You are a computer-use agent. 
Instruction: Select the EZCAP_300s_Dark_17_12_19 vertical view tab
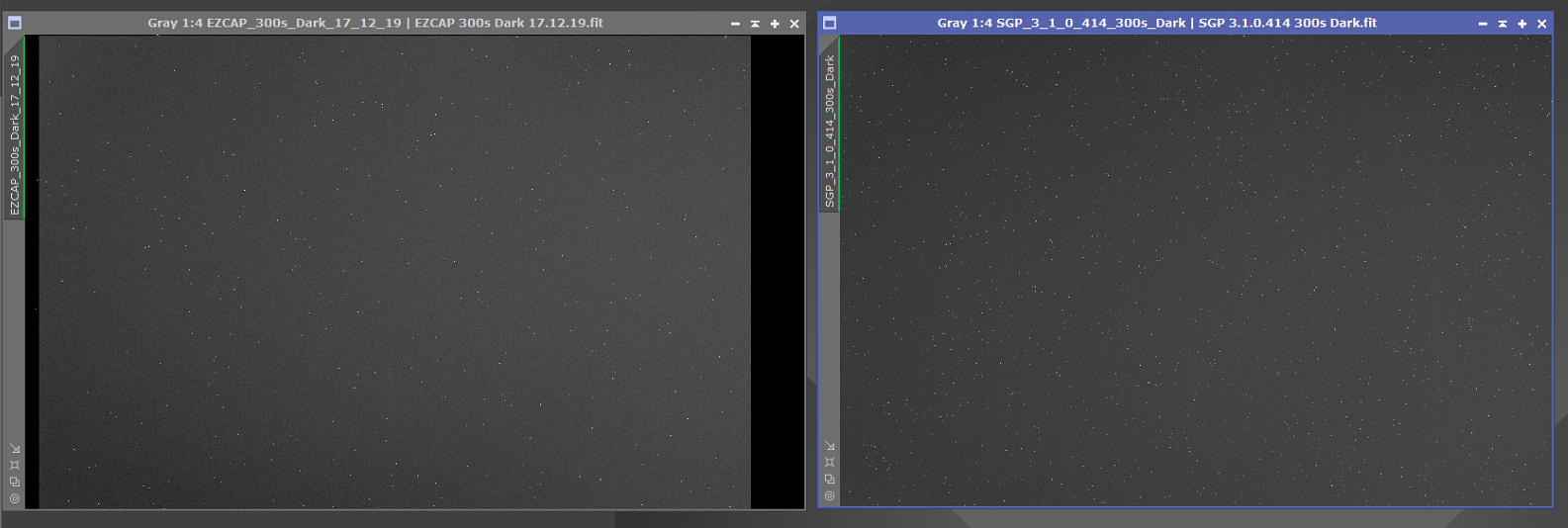[x=15, y=134]
